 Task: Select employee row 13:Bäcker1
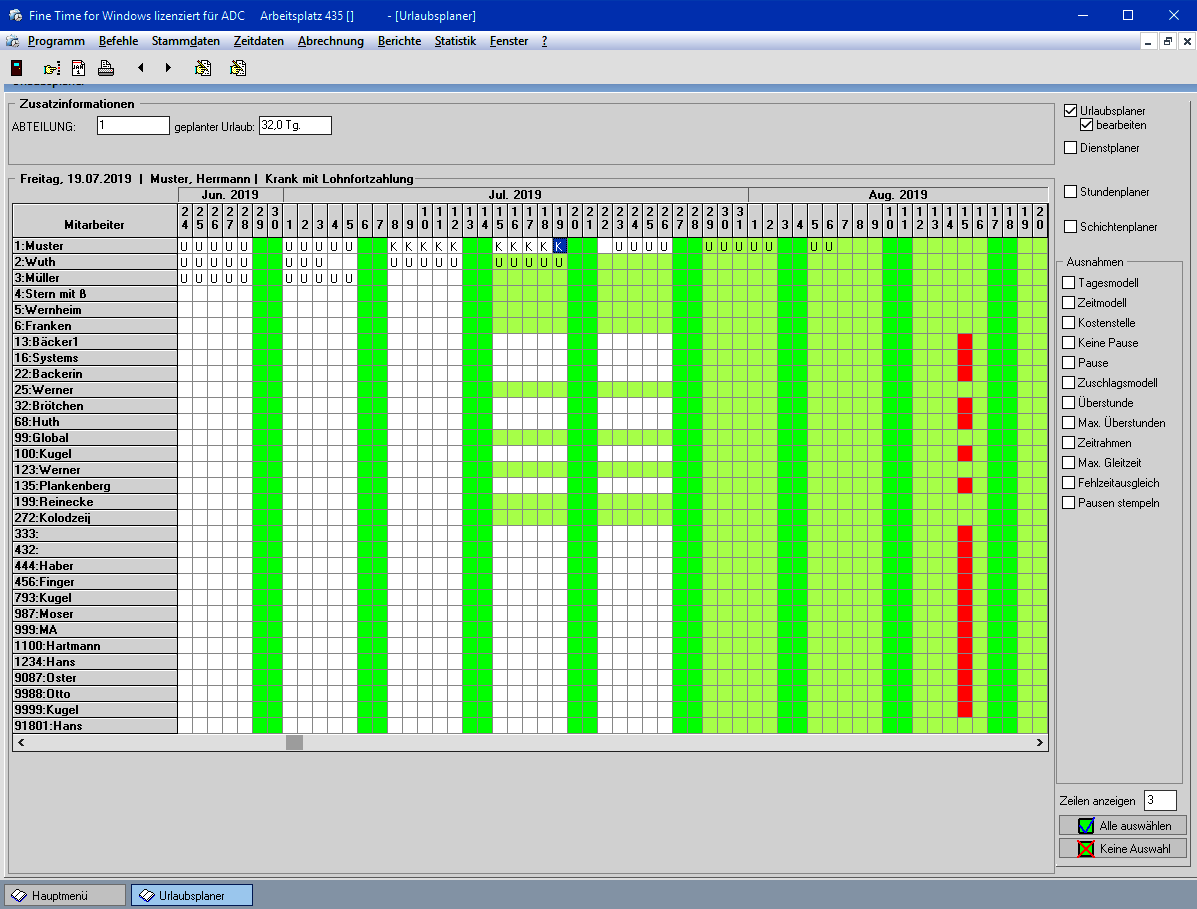tap(95, 342)
